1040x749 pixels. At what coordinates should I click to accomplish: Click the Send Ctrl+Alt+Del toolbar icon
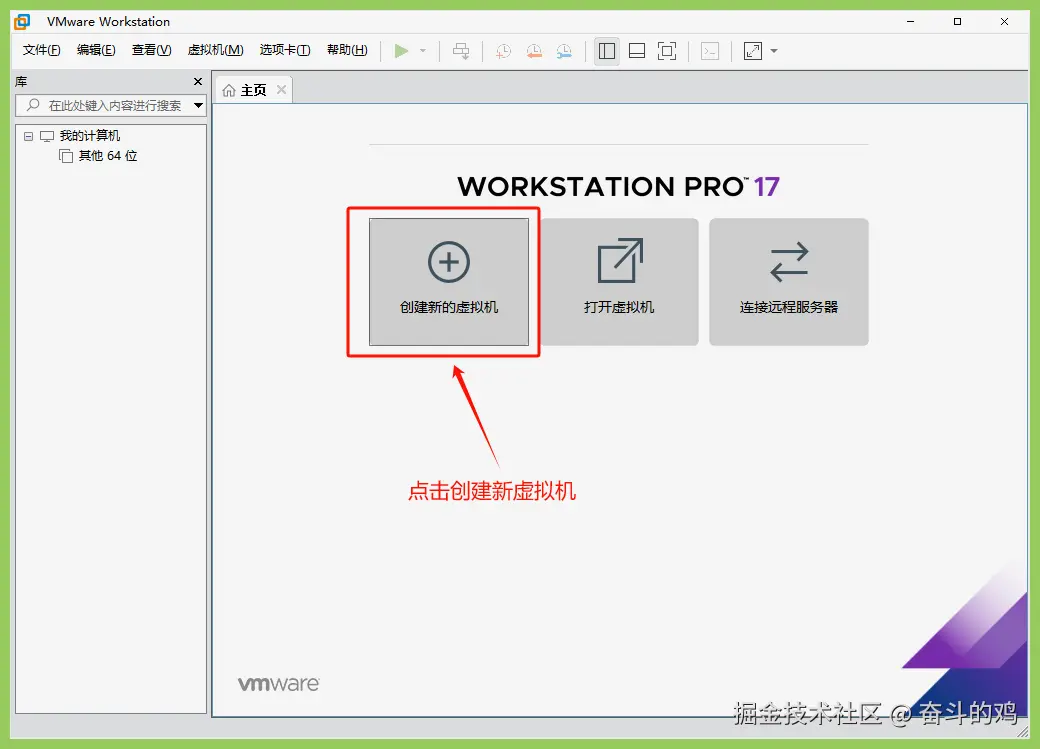(x=461, y=51)
